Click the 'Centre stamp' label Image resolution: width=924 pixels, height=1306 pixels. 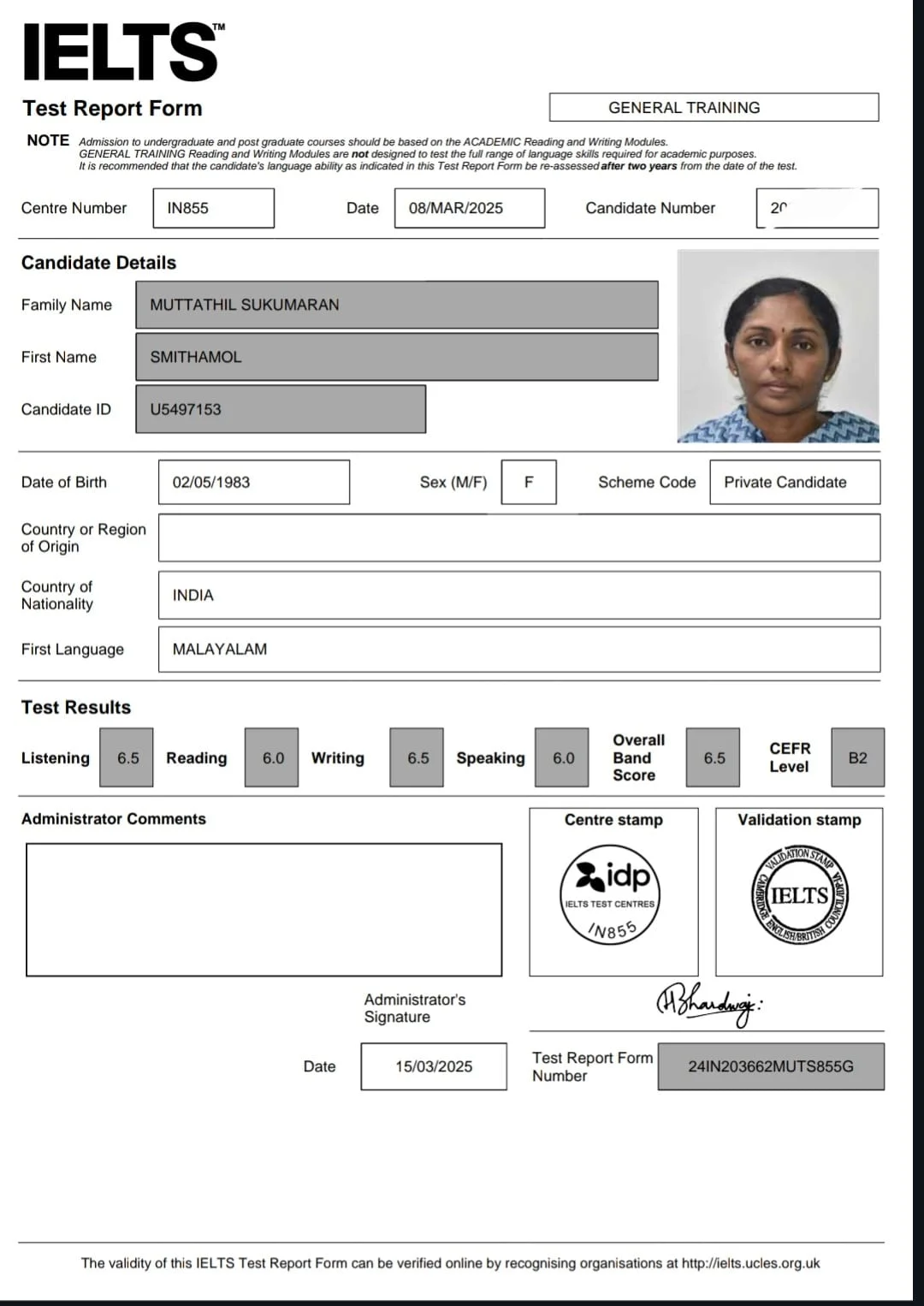click(613, 820)
